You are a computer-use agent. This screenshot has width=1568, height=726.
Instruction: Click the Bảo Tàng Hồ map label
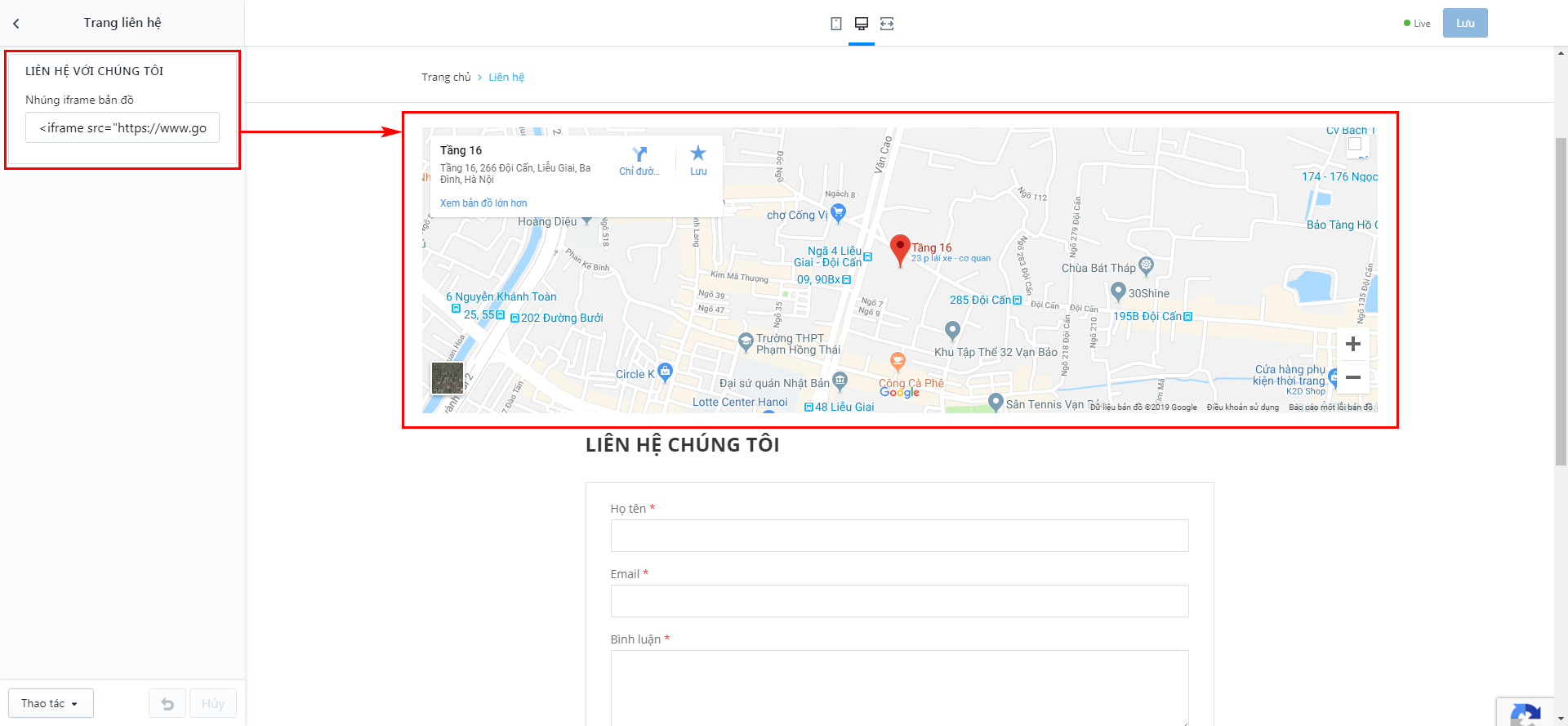[x=1342, y=225]
